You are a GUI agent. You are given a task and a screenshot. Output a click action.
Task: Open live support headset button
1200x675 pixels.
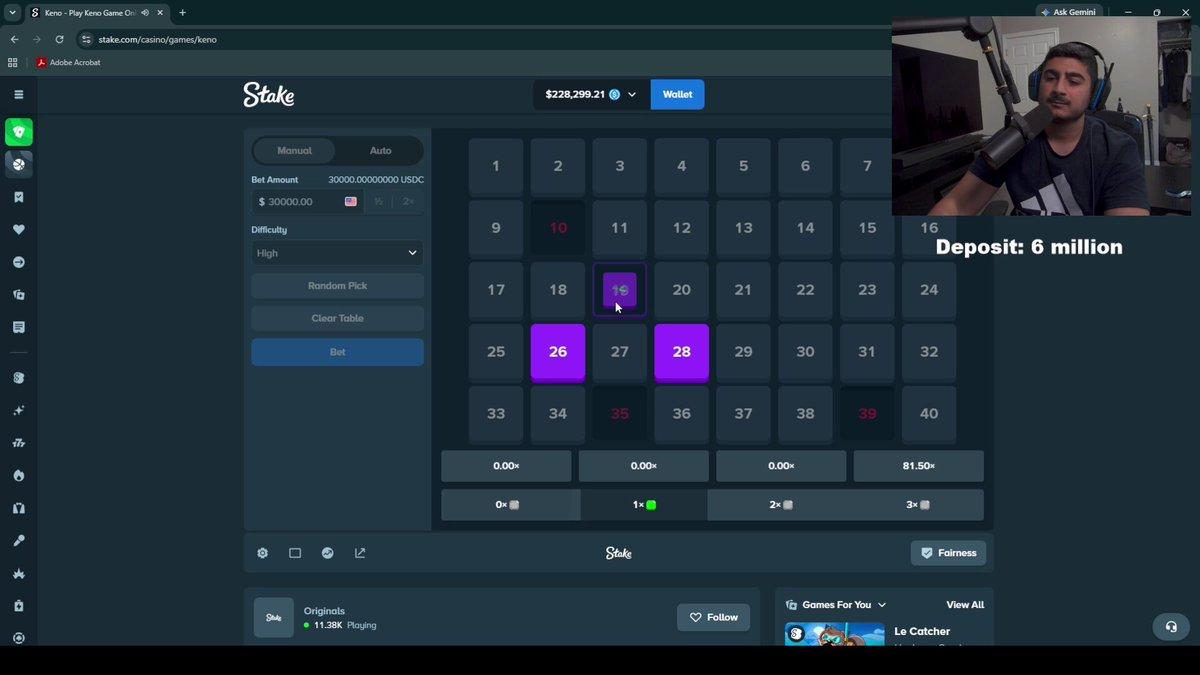pyautogui.click(x=1171, y=627)
